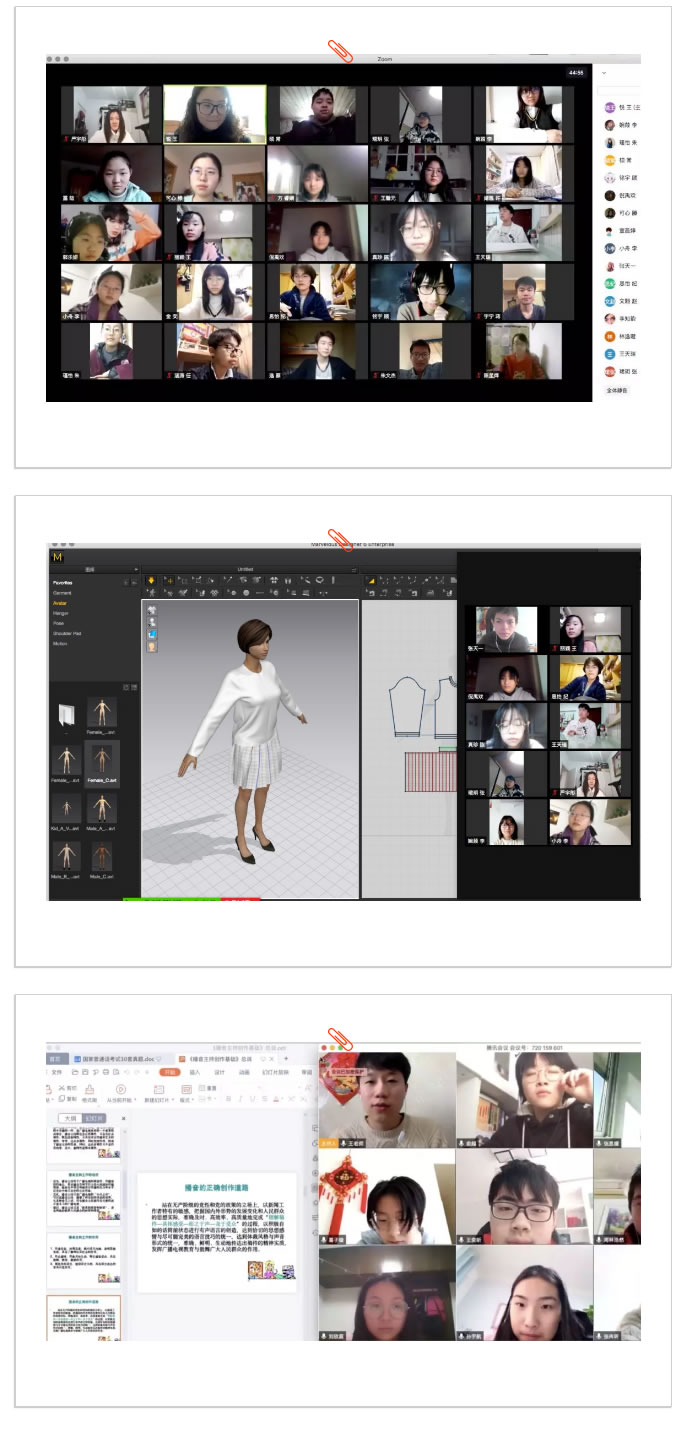687x1432 pixels.
Task: Open the paperclip attachment above the Marvelous Designer screenshot
Action: (341, 539)
